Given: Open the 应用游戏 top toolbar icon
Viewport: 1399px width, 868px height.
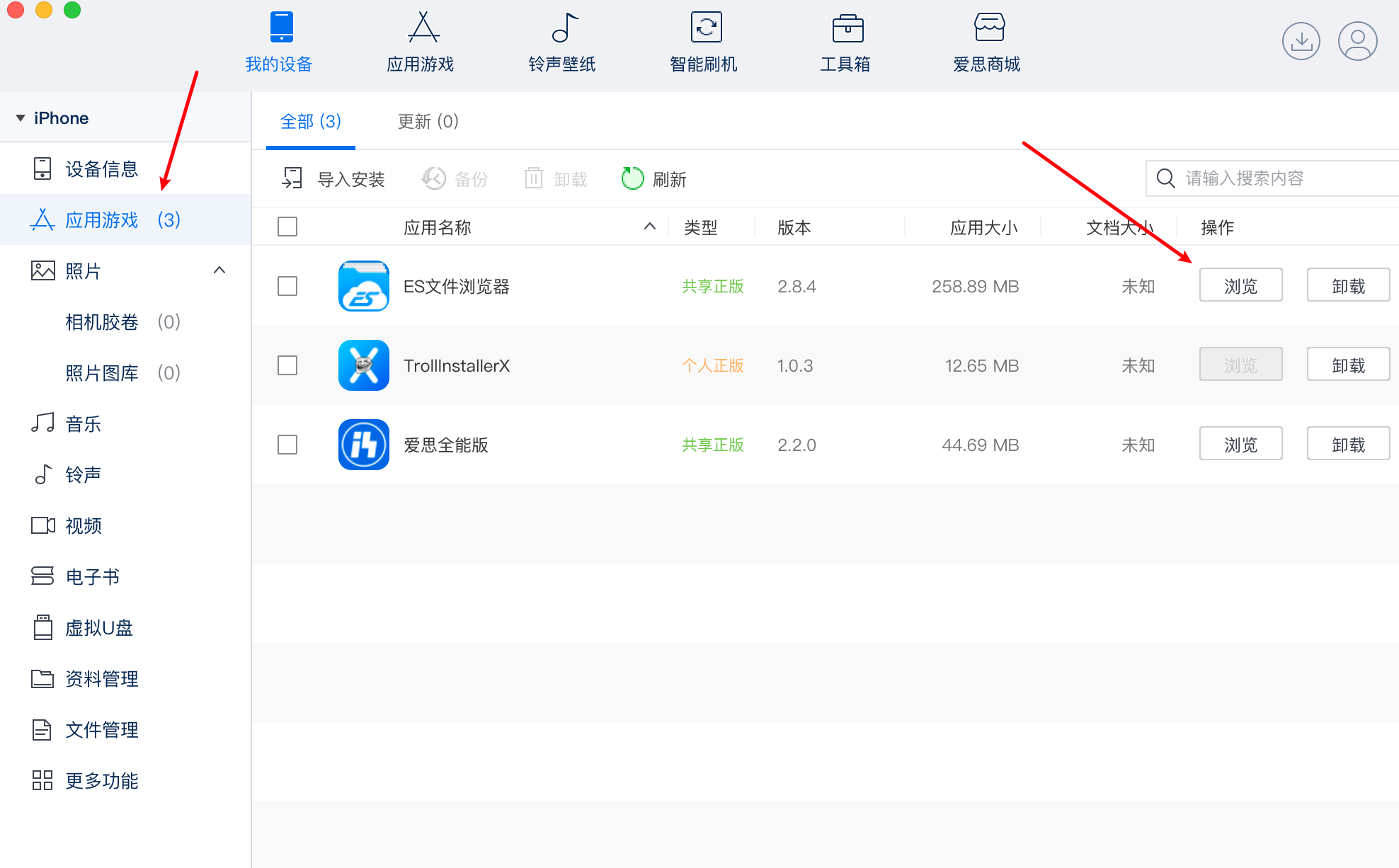Looking at the screenshot, I should [x=423, y=27].
